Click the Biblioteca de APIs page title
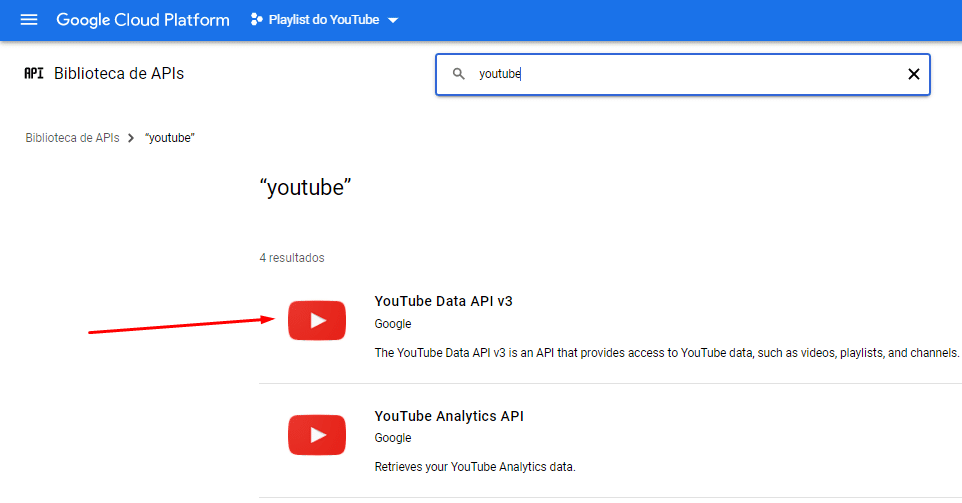The image size is (962, 503). pyautogui.click(x=119, y=74)
